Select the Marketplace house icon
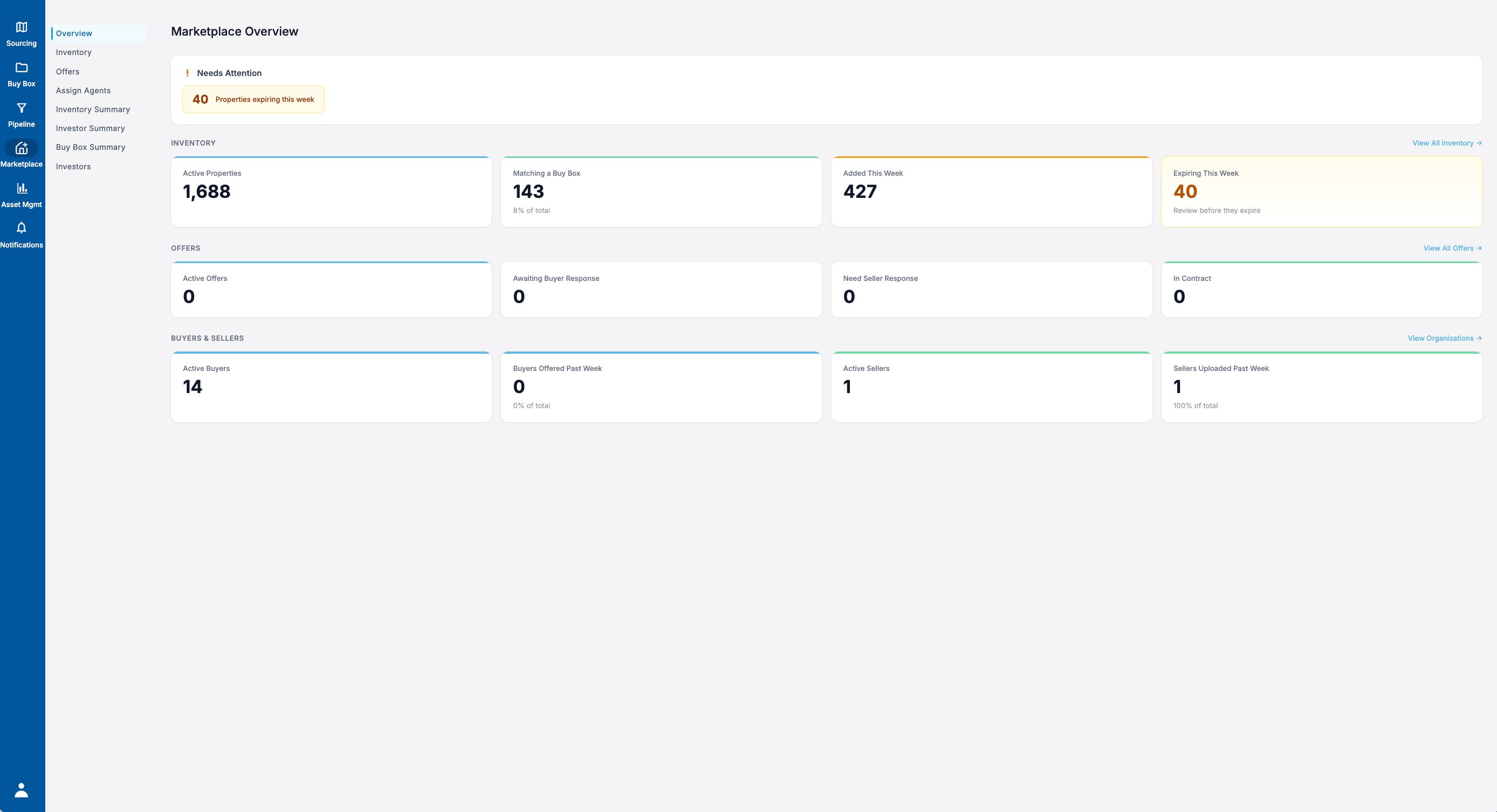This screenshot has width=1497, height=812. point(22,148)
